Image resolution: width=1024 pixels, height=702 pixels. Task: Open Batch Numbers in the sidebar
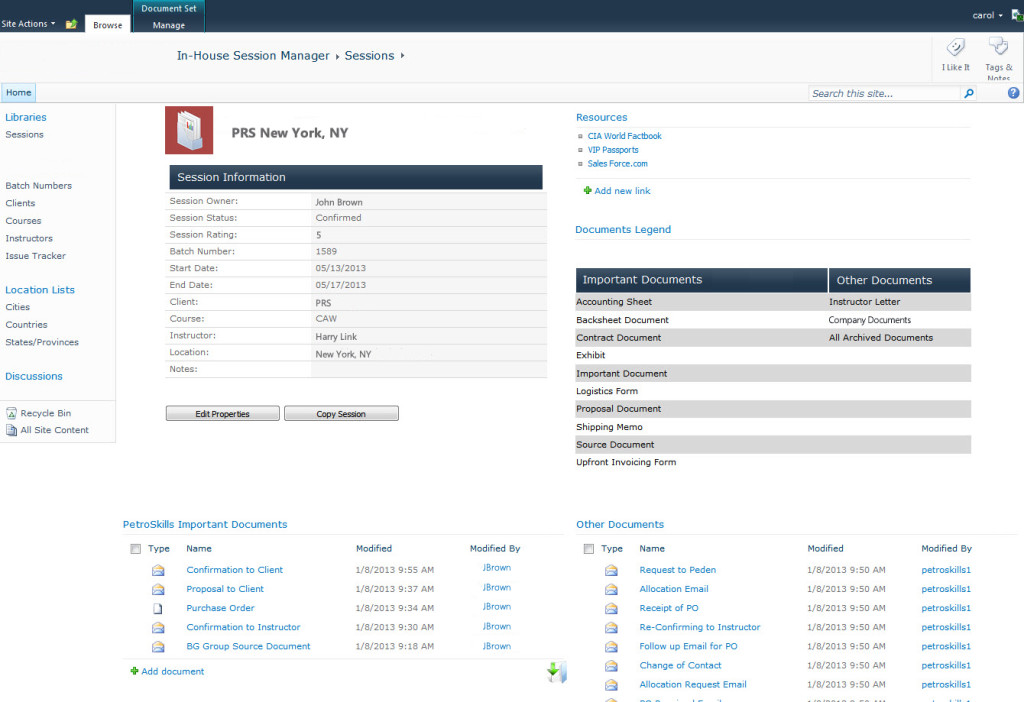click(39, 185)
